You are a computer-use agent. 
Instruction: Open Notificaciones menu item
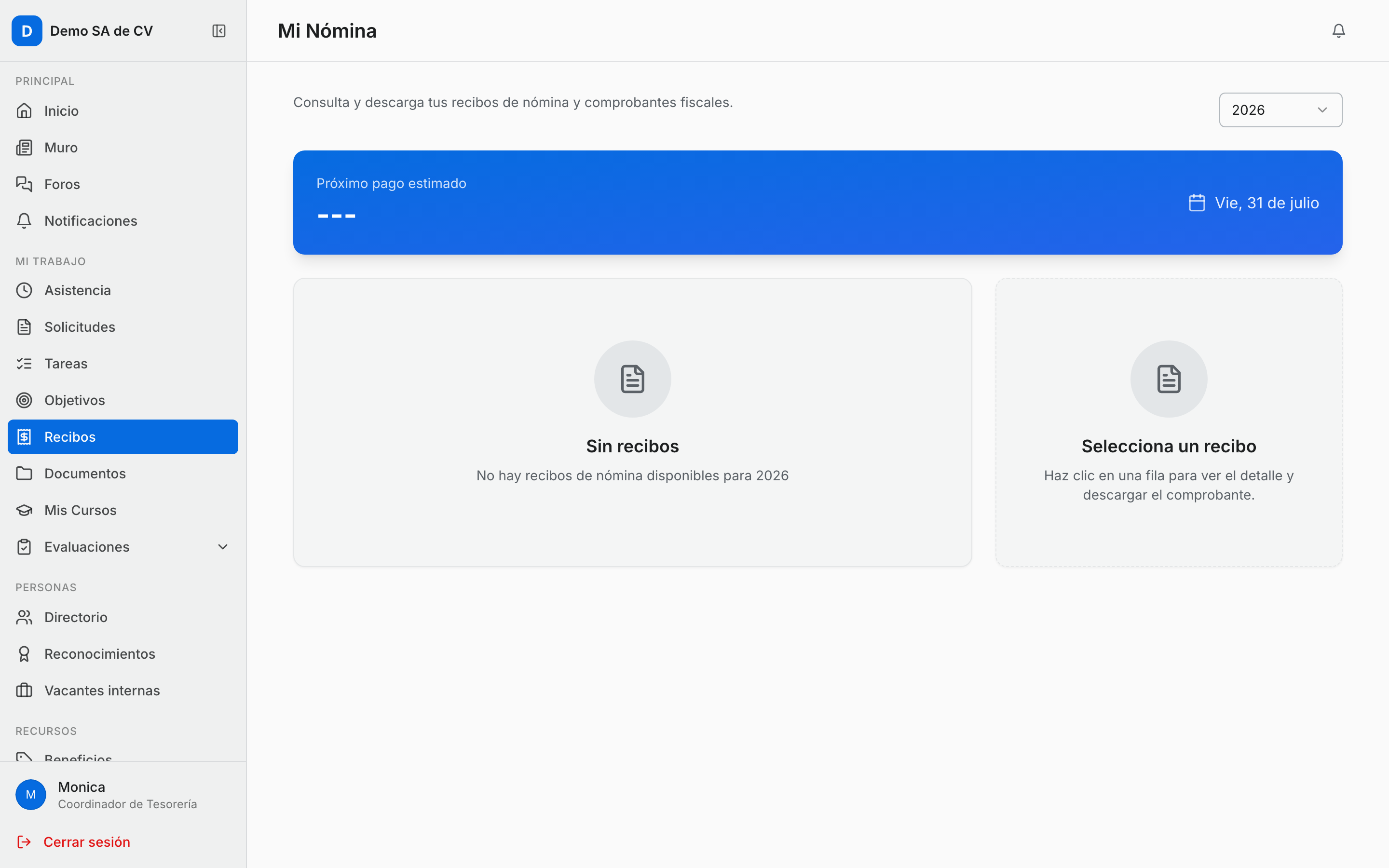[x=123, y=221]
